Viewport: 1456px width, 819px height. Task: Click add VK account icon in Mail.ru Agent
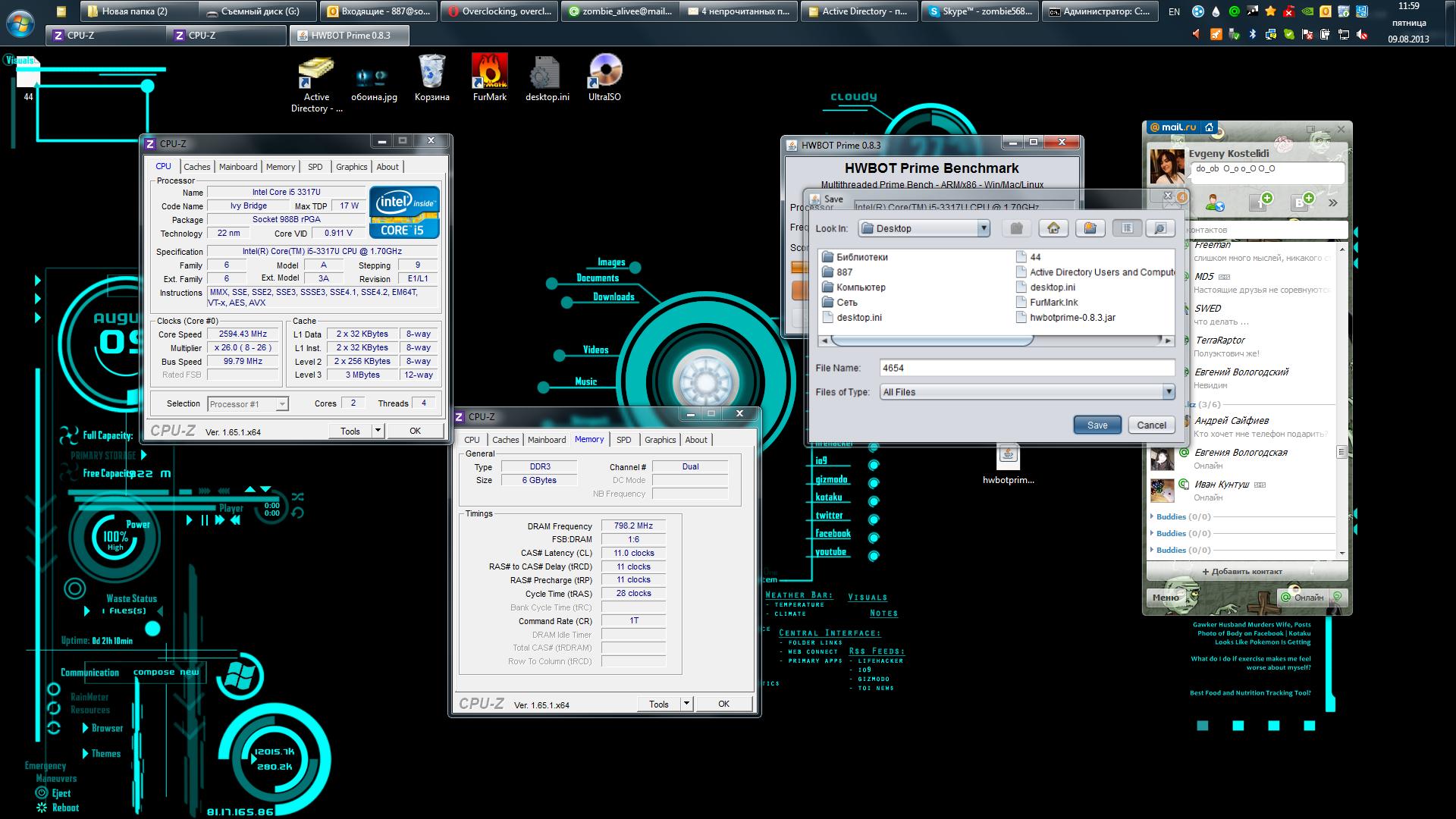1304,202
